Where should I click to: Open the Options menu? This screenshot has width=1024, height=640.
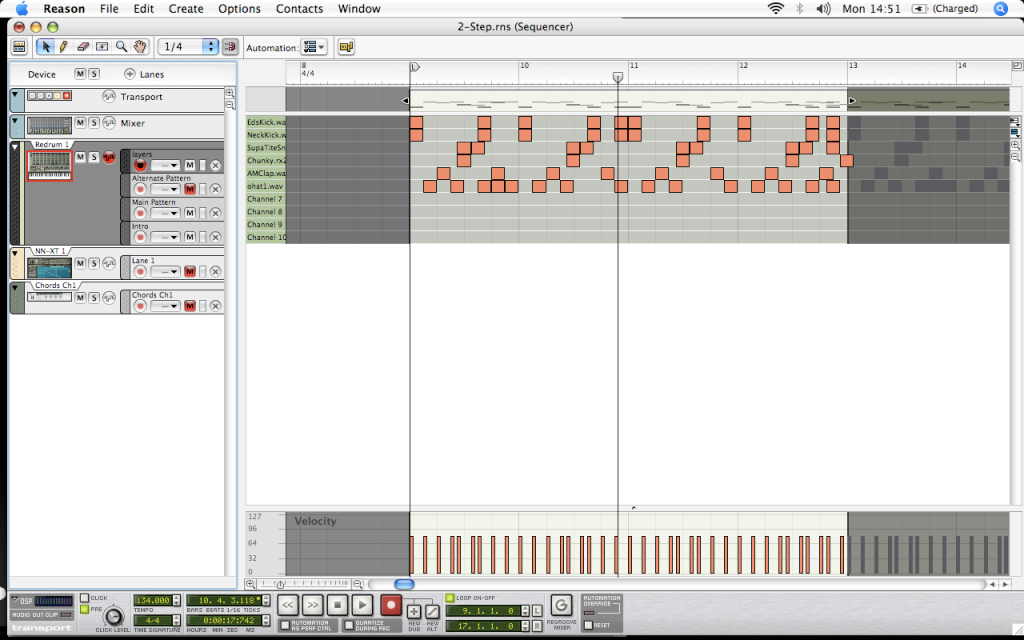pyautogui.click(x=239, y=9)
